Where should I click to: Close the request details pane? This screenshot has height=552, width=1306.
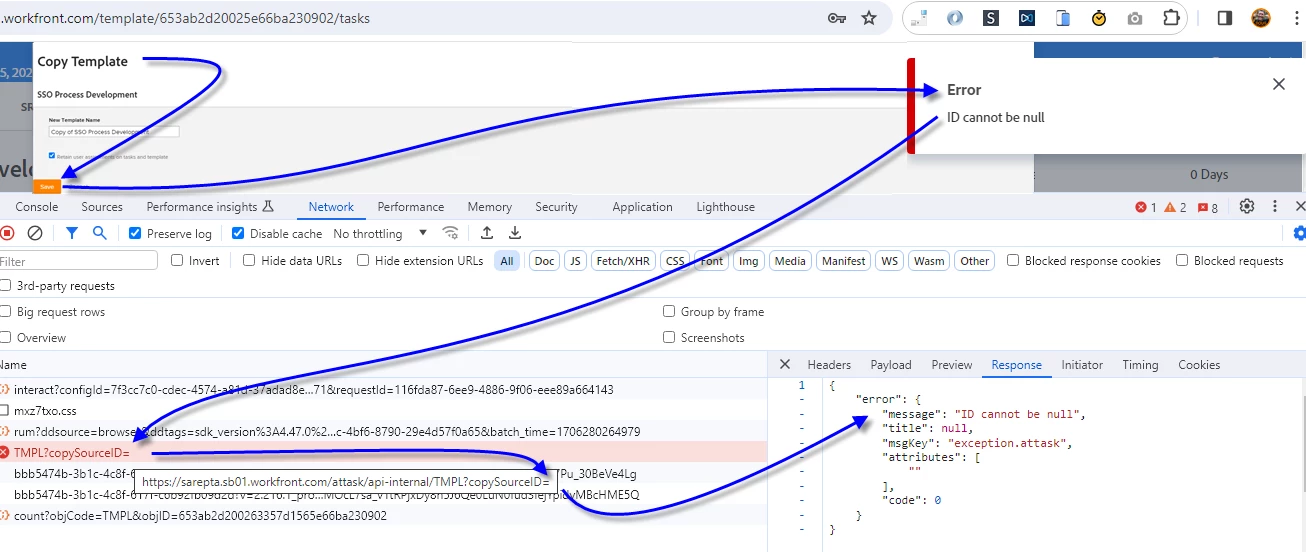coord(785,365)
